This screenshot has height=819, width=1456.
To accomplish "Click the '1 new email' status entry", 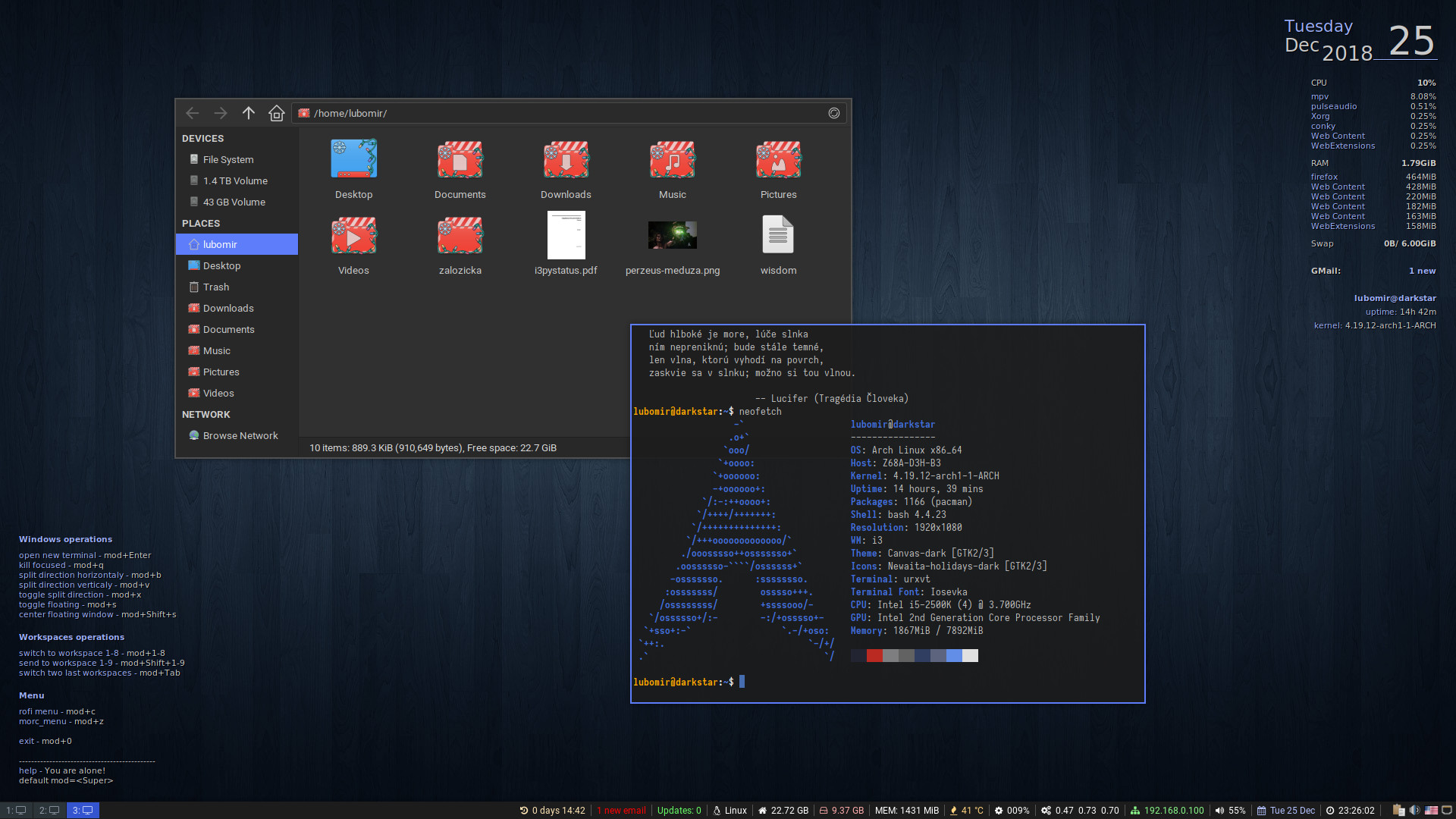I will click(x=621, y=810).
